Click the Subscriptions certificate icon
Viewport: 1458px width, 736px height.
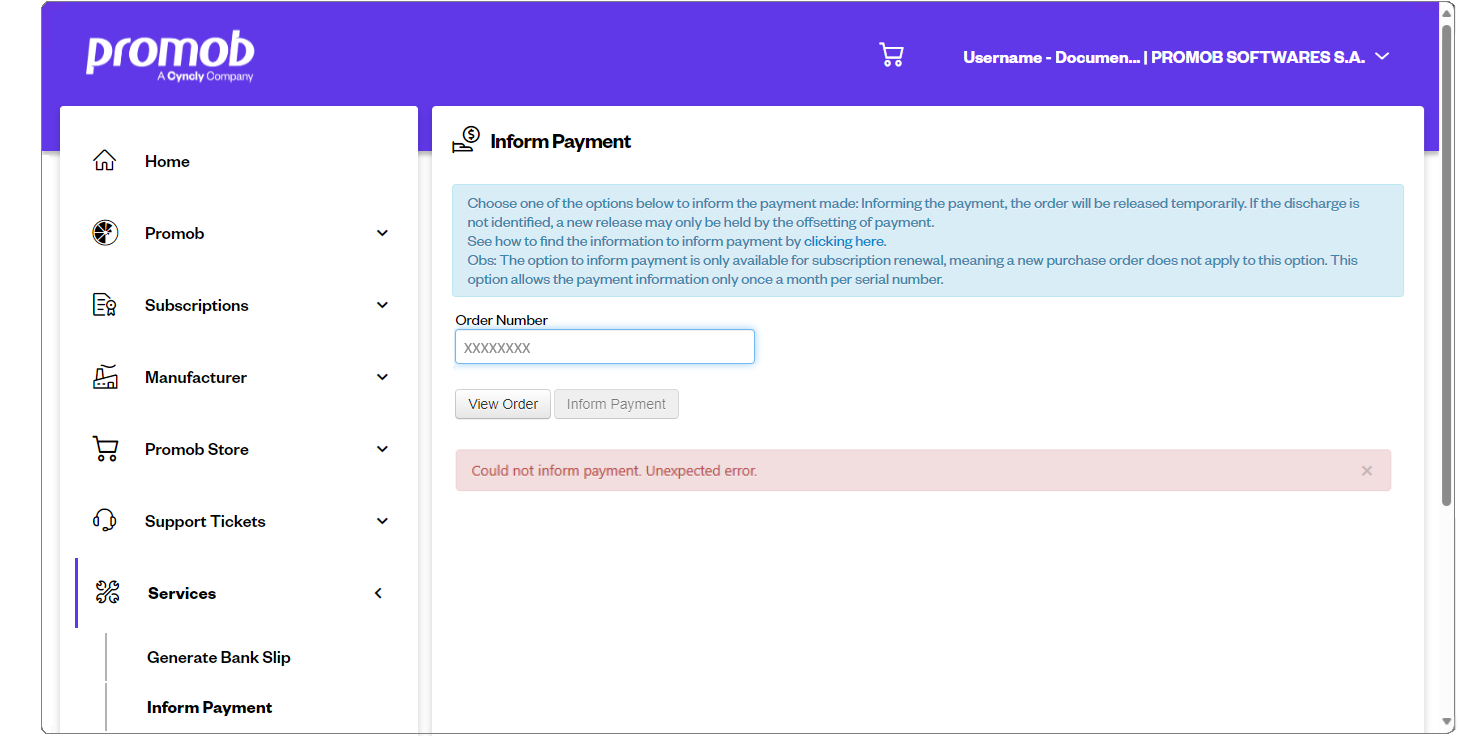[x=105, y=305]
